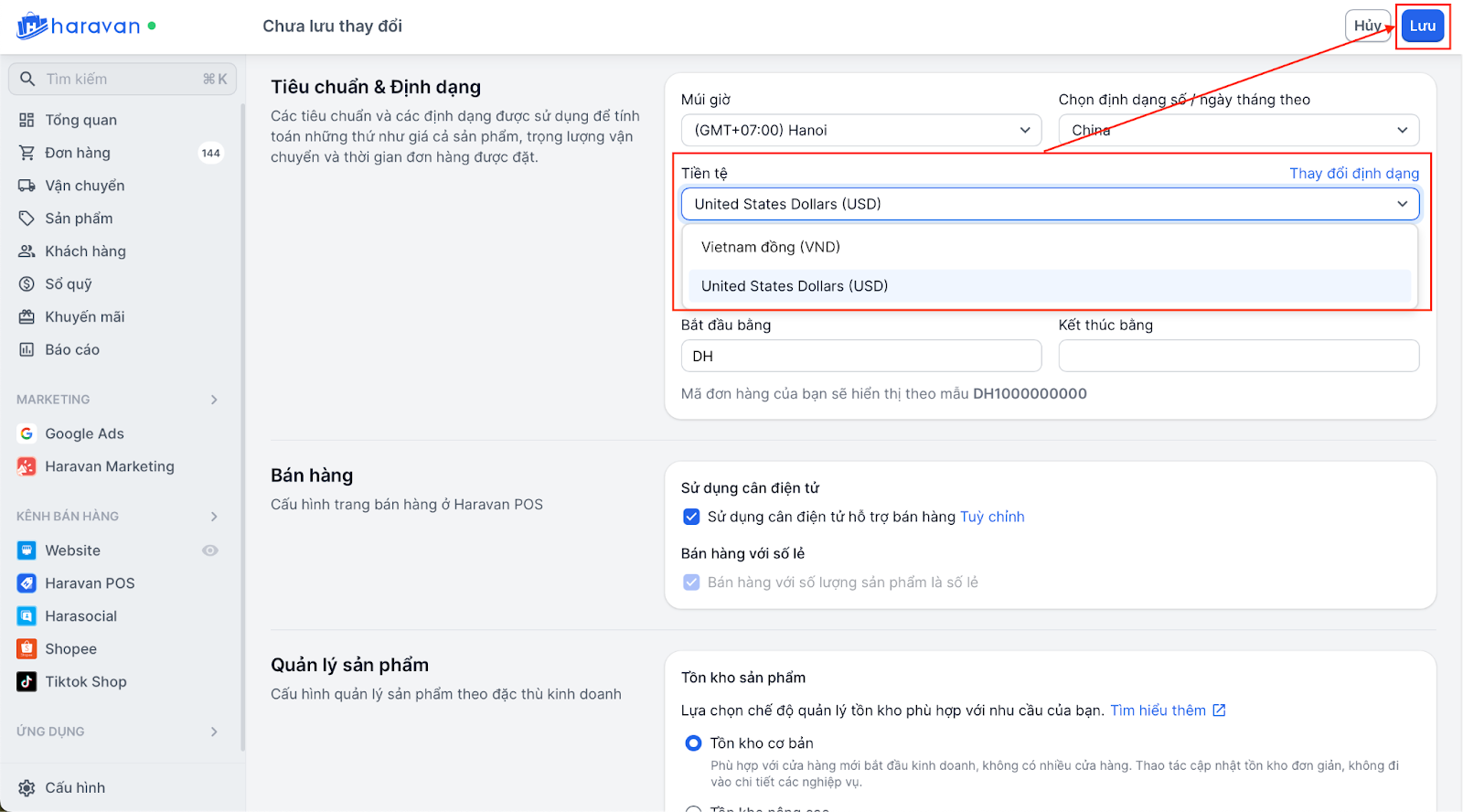Open the Tuỳ chỉnh link
Viewport: 1463px width, 812px height.
(992, 517)
